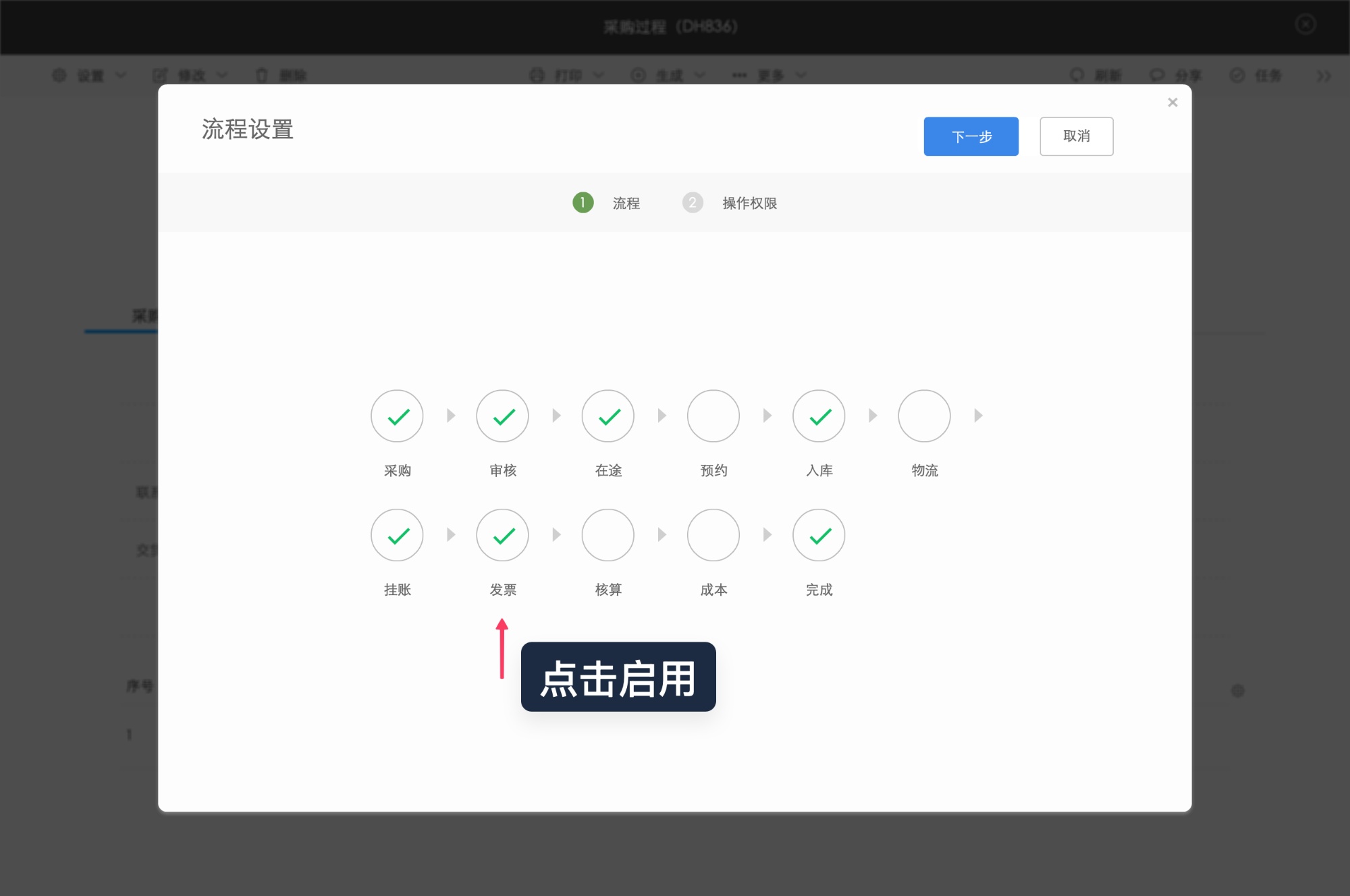The height and width of the screenshot is (896, 1350).
Task: Click the 任务 task check icon
Action: (1237, 76)
